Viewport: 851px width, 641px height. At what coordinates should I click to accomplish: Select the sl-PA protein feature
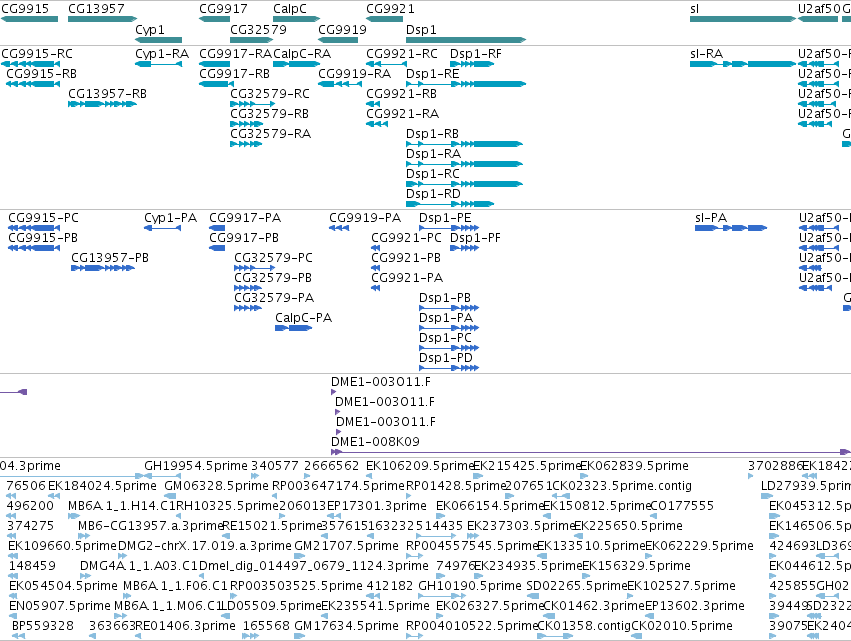tap(731, 228)
